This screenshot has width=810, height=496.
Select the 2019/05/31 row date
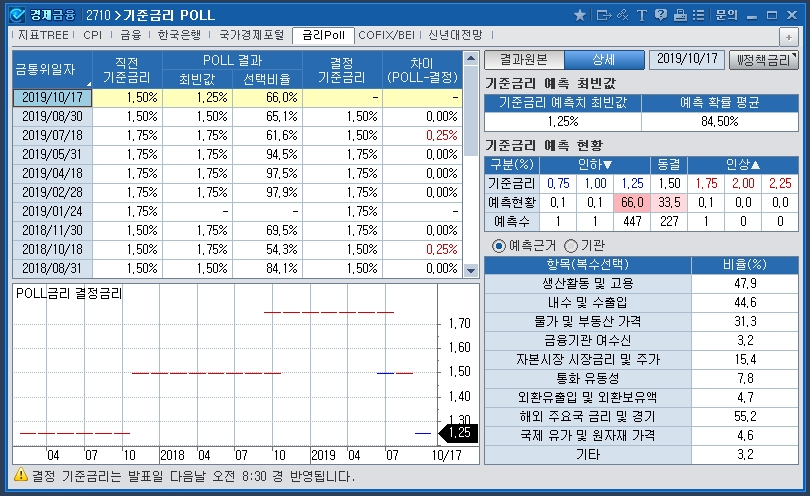click(x=52, y=154)
